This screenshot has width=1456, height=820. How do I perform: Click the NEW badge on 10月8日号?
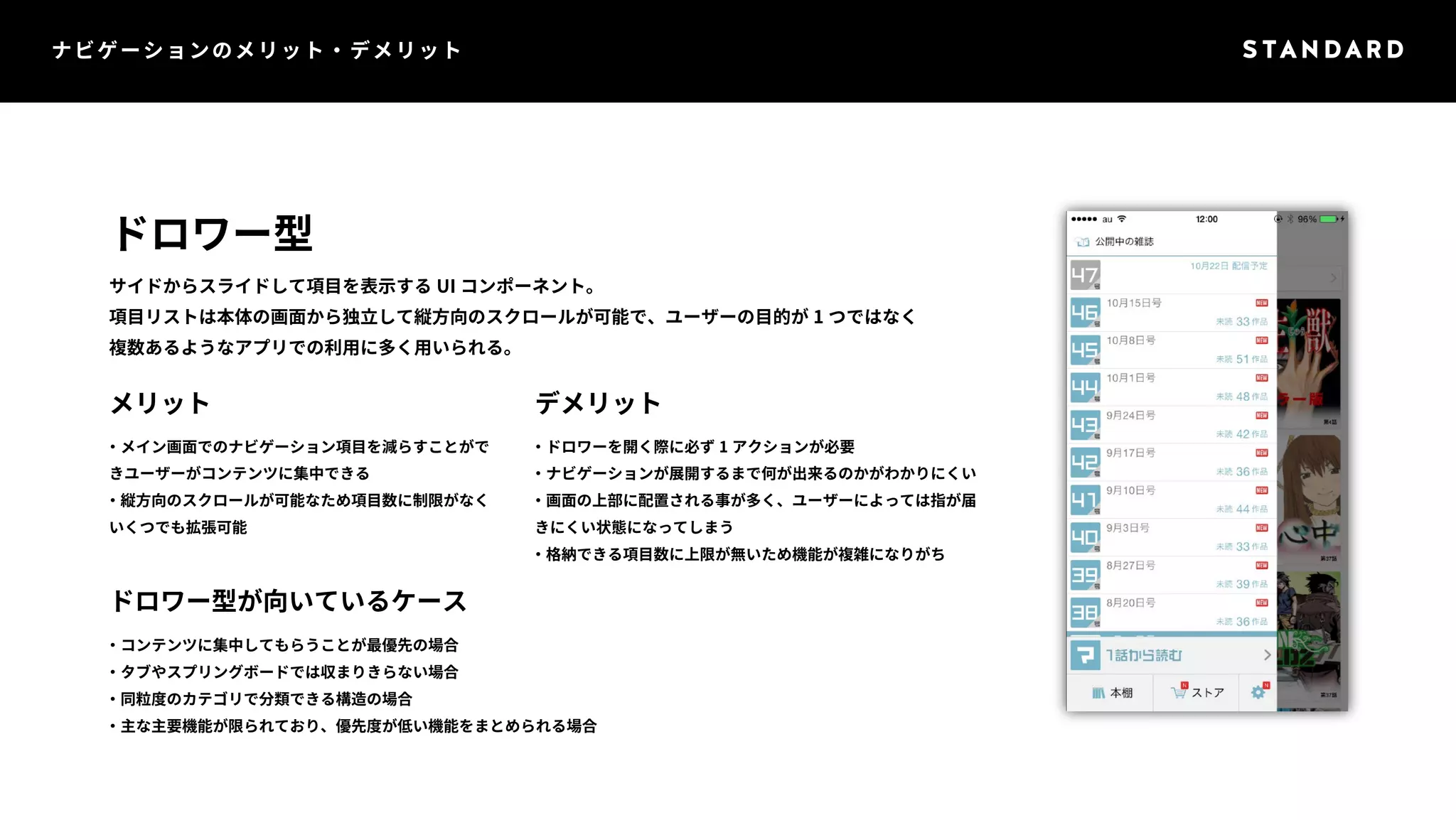click(x=1262, y=340)
